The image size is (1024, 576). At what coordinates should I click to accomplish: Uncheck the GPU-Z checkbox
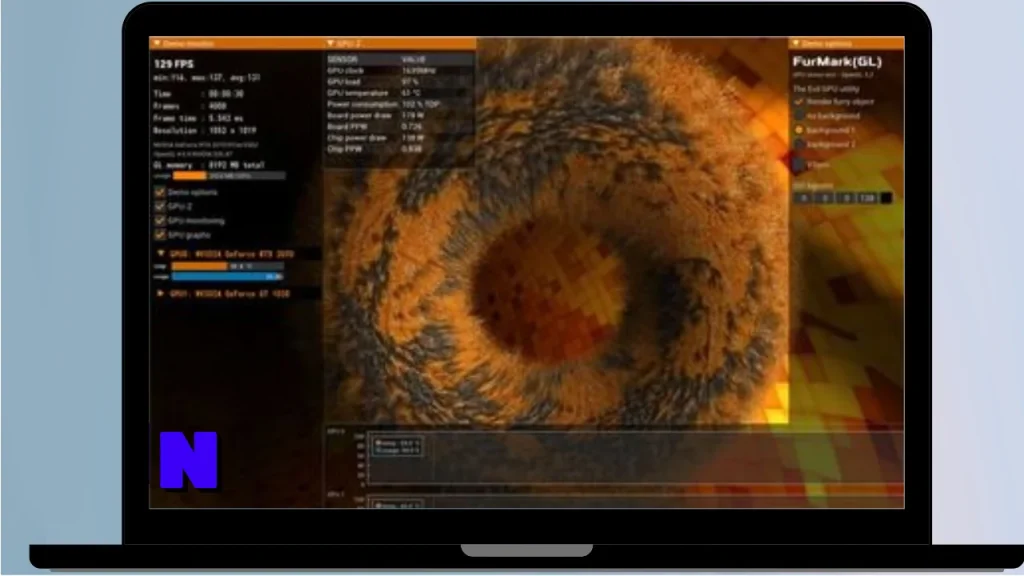click(x=160, y=206)
